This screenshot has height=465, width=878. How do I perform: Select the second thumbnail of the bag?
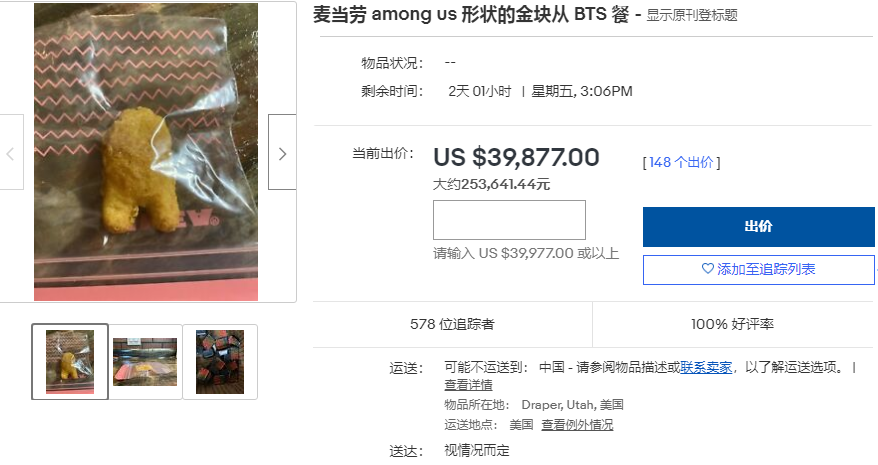(x=145, y=362)
